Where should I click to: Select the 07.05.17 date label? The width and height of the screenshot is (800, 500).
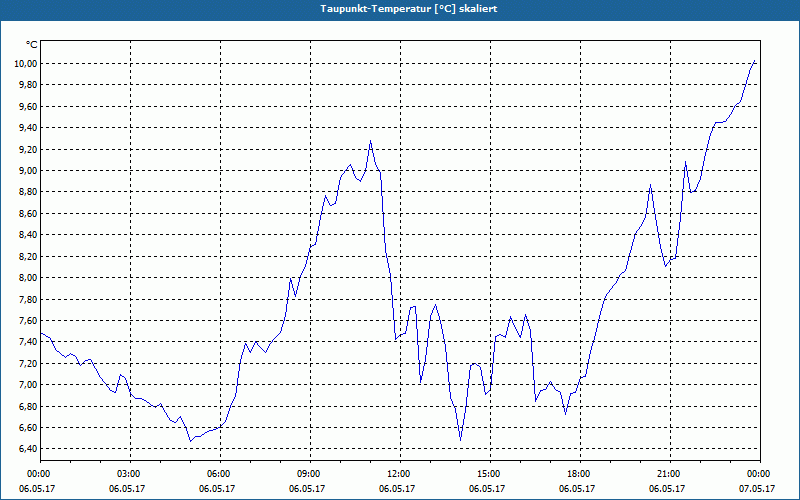point(757,489)
